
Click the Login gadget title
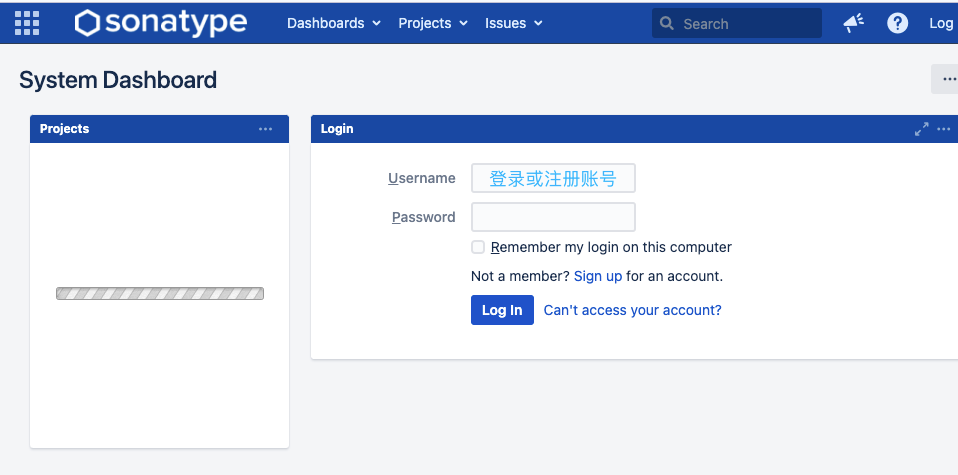pos(337,129)
